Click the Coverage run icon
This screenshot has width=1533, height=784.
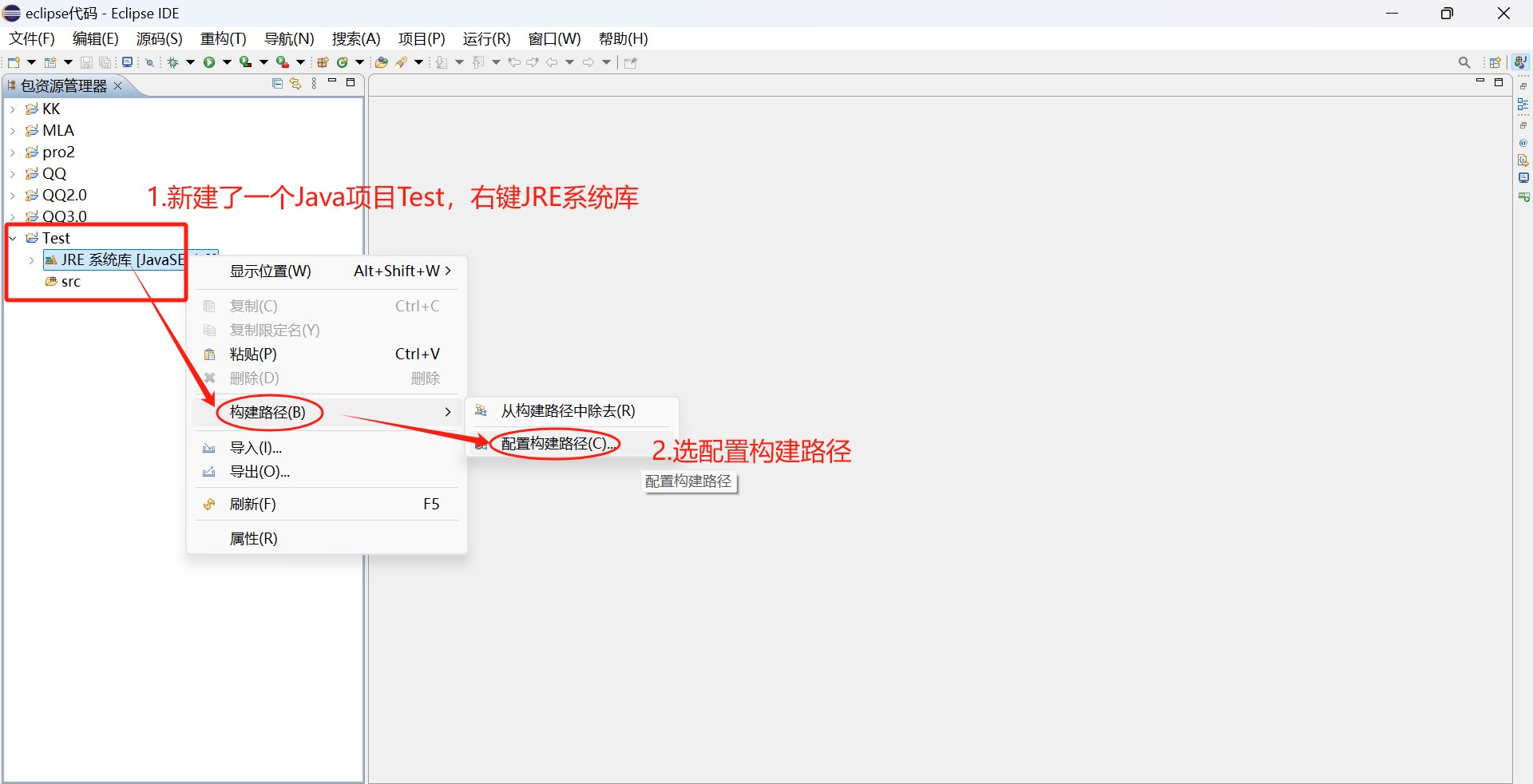click(x=245, y=62)
